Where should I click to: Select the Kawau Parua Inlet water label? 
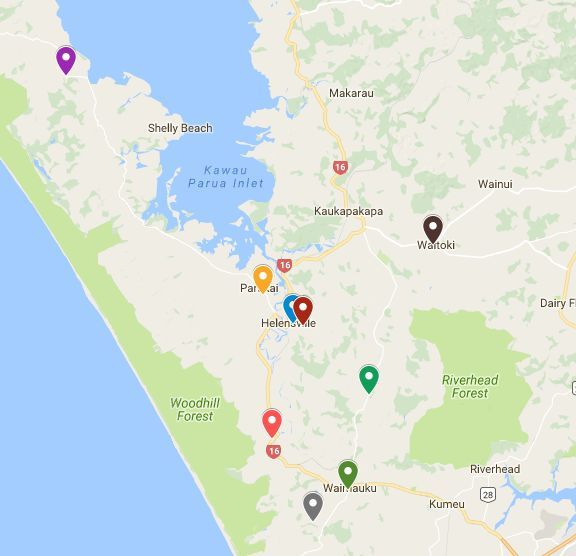[226, 177]
